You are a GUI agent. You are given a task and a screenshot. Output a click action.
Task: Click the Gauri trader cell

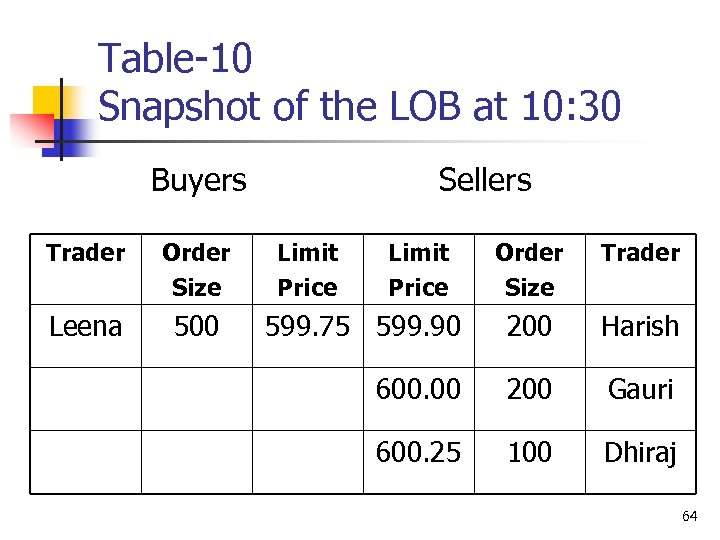[641, 389]
